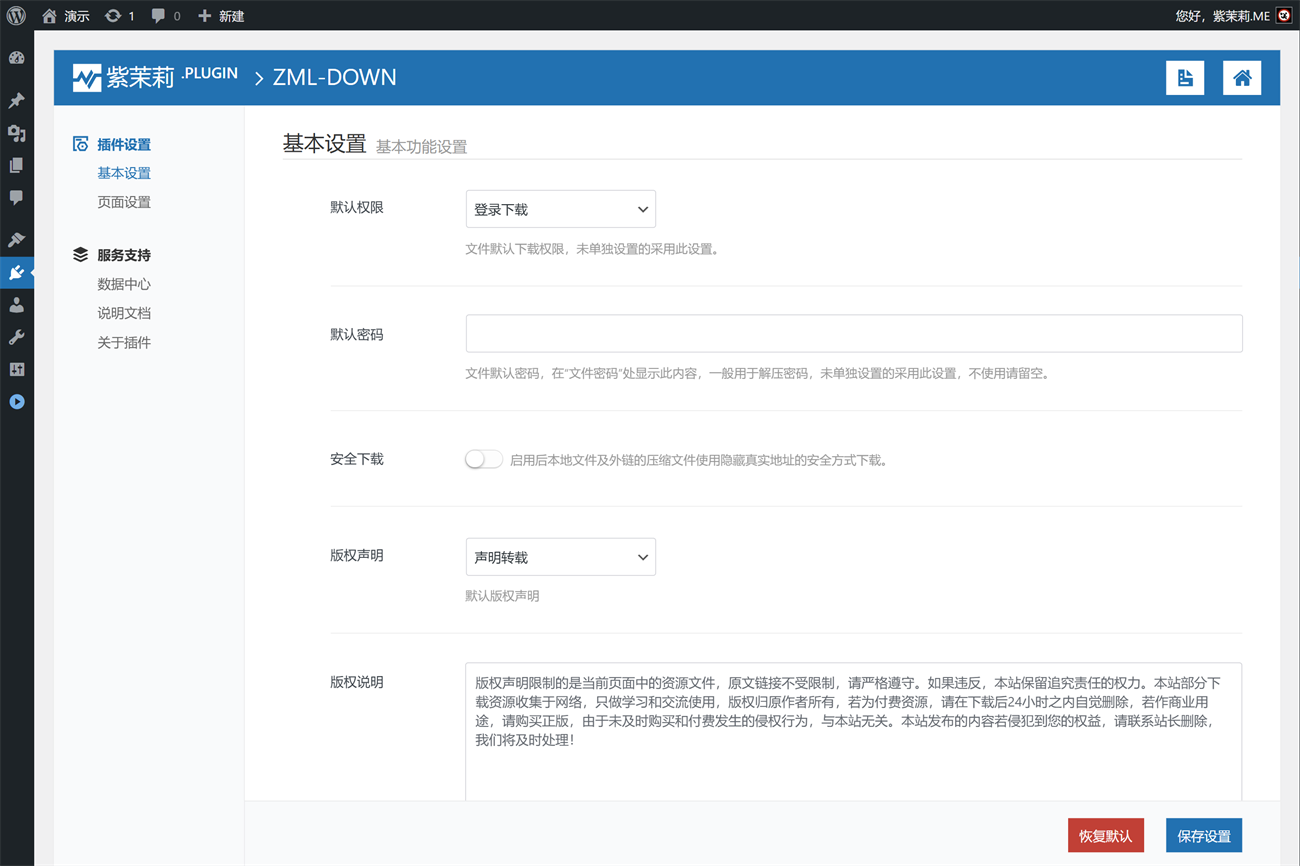Click the 演示 site name link
1300x866 pixels.
tap(77, 16)
